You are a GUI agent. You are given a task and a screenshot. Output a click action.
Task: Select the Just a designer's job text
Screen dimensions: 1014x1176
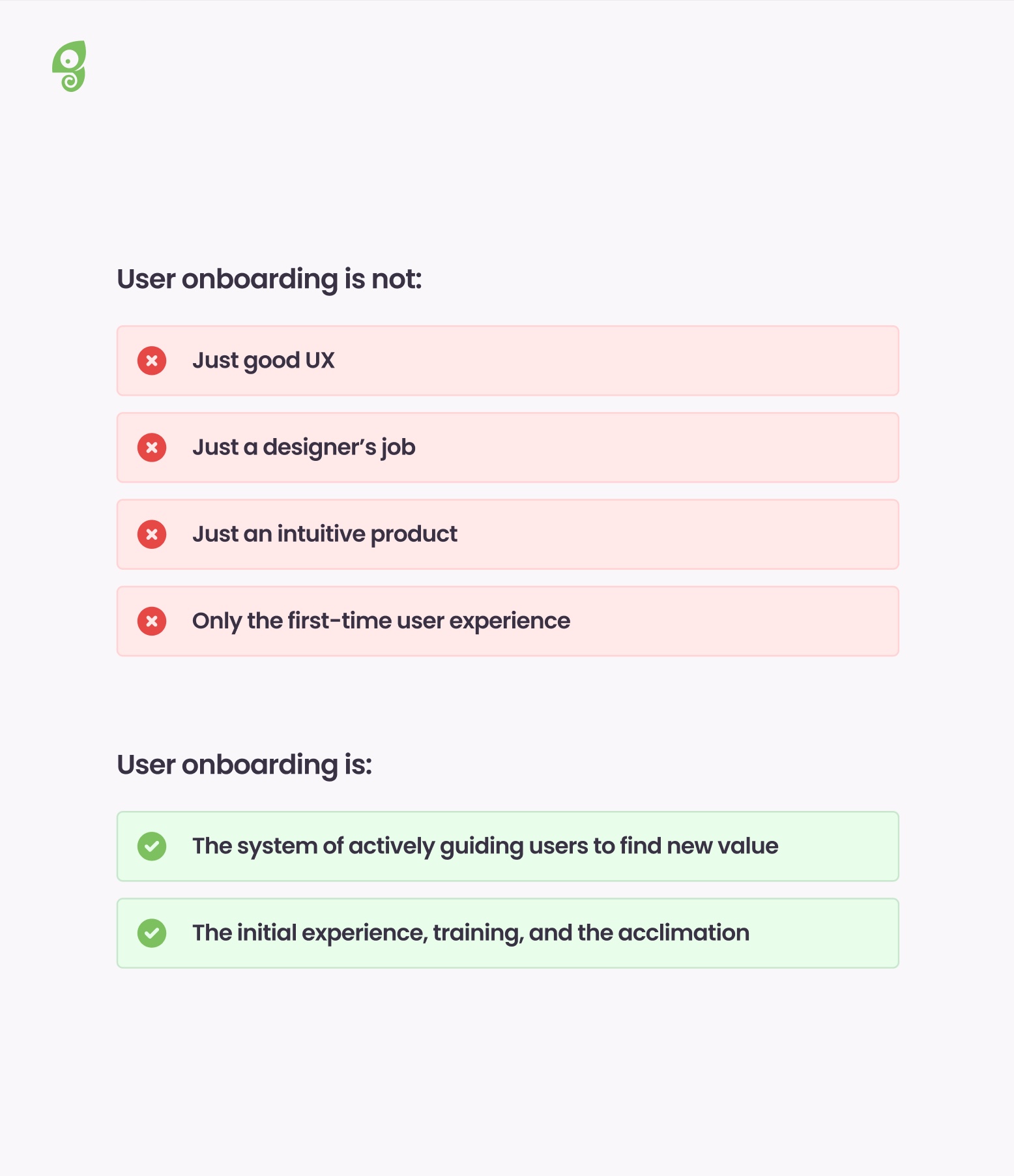[x=304, y=447]
